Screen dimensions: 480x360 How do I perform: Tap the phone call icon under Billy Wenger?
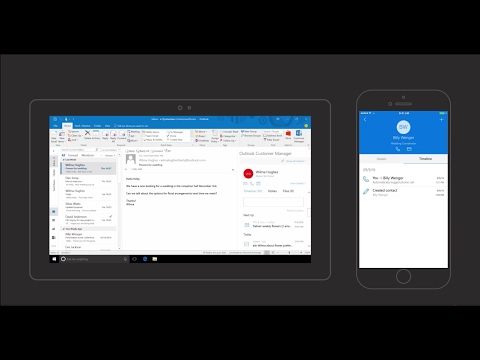[398, 149]
